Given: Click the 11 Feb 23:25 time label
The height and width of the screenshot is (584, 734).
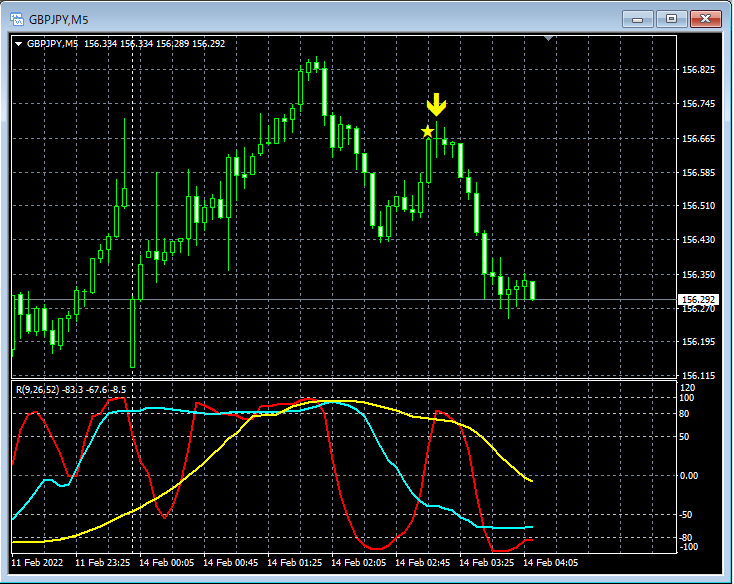Looking at the screenshot, I should point(103,562).
